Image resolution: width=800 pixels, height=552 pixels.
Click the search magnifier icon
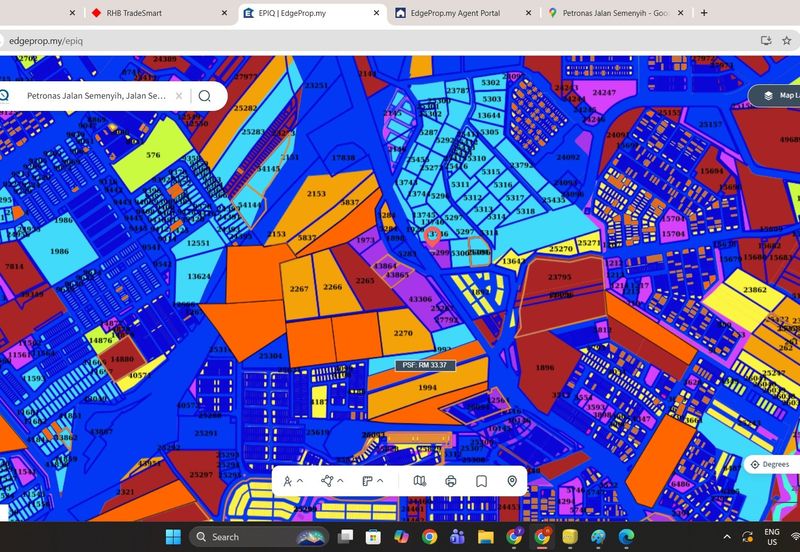coord(204,96)
